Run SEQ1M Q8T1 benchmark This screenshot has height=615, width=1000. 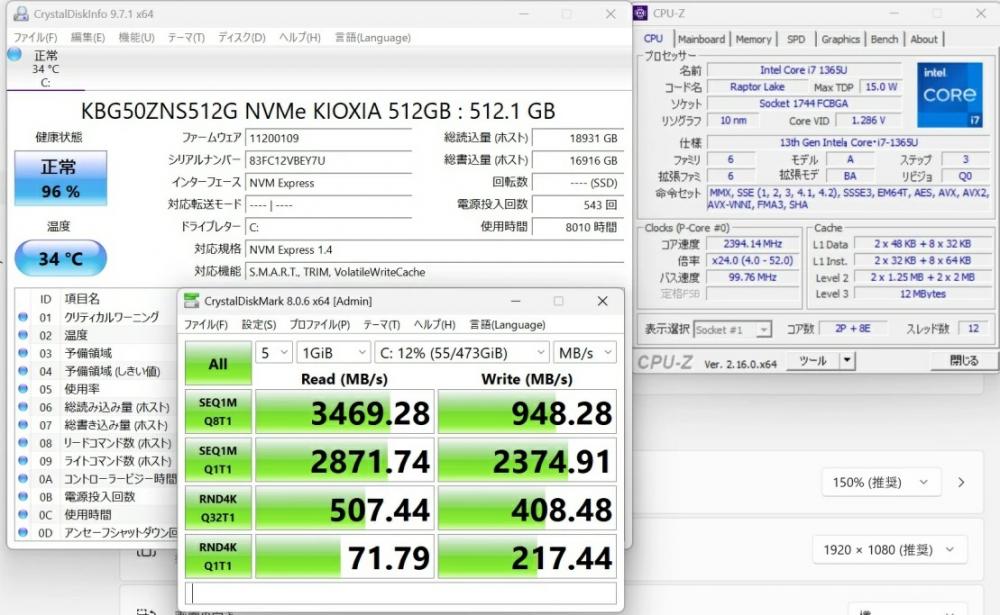pos(218,411)
